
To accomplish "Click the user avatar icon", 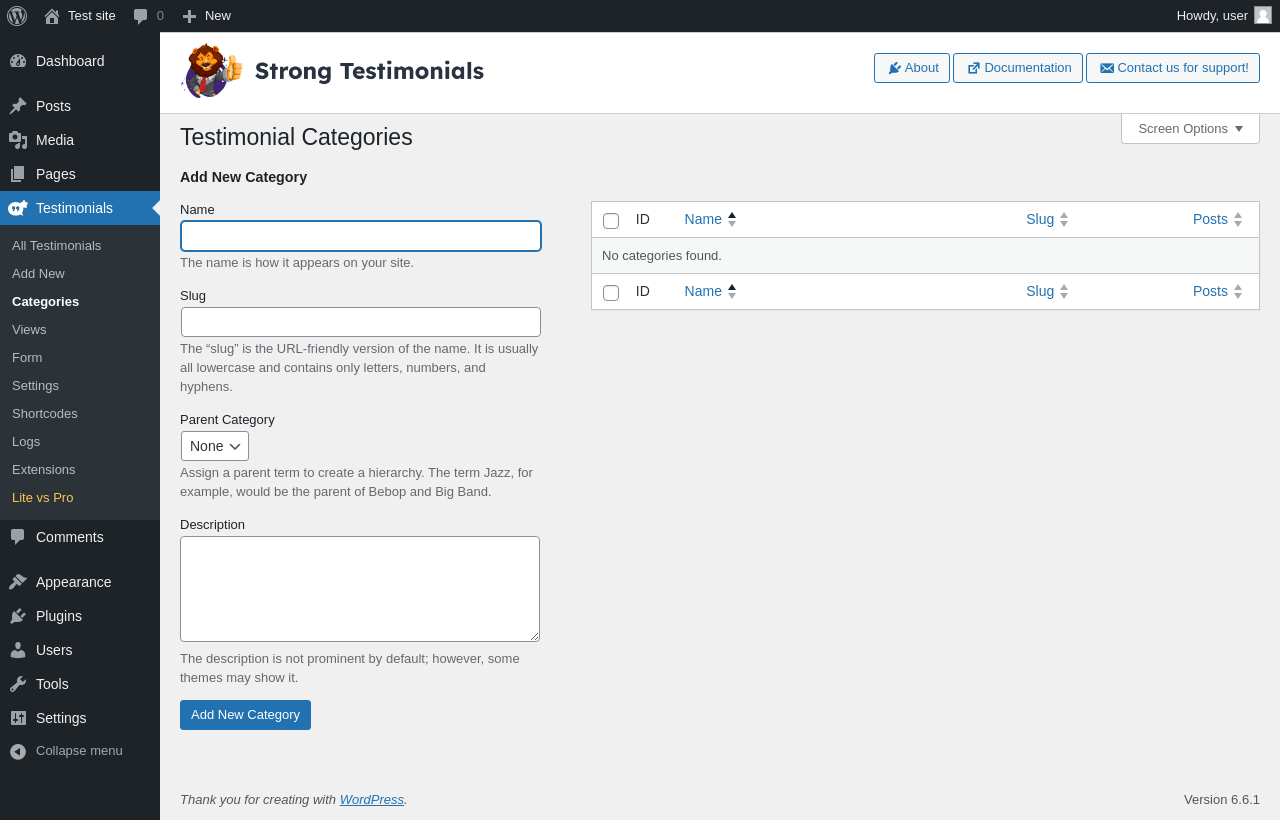I will coord(1263,15).
